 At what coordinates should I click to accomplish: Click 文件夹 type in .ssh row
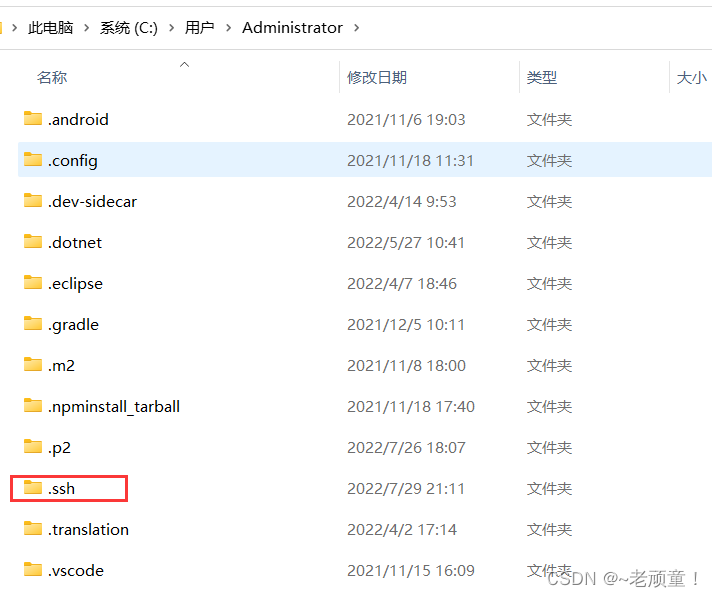tap(549, 488)
